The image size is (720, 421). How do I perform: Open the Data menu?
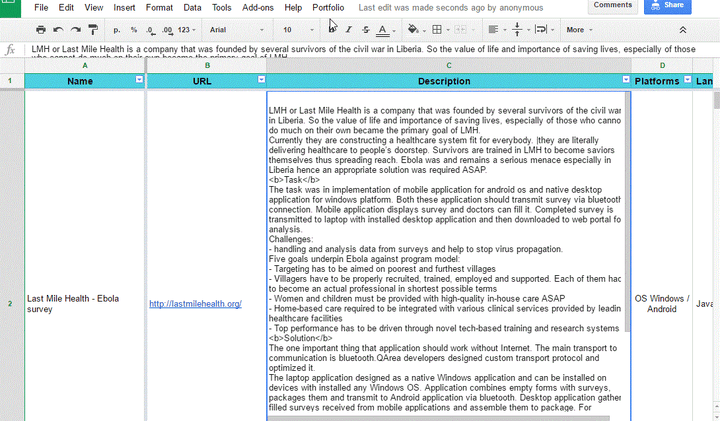click(192, 7)
